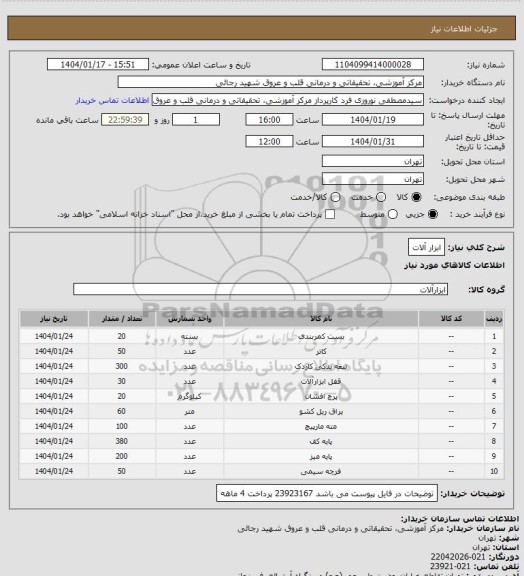Click item name مته مارپیچ
The width and height of the screenshot is (524, 576).
[321, 426]
